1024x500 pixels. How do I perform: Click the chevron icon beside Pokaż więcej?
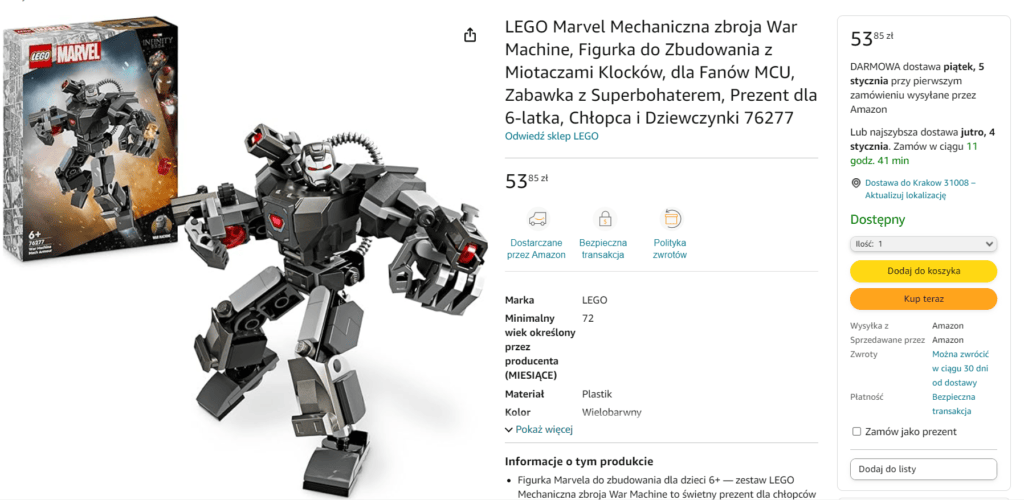[509, 430]
